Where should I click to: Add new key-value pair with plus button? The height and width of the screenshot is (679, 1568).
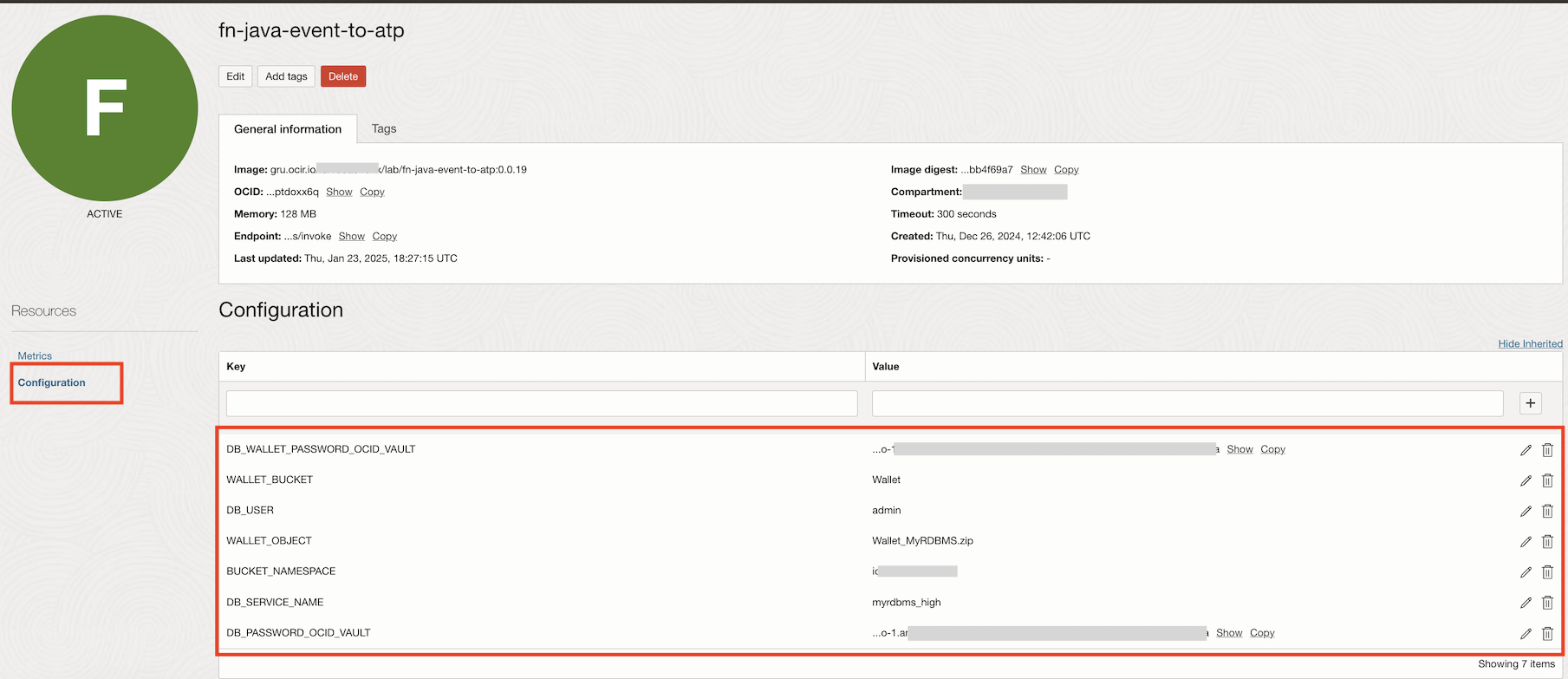pos(1531,403)
